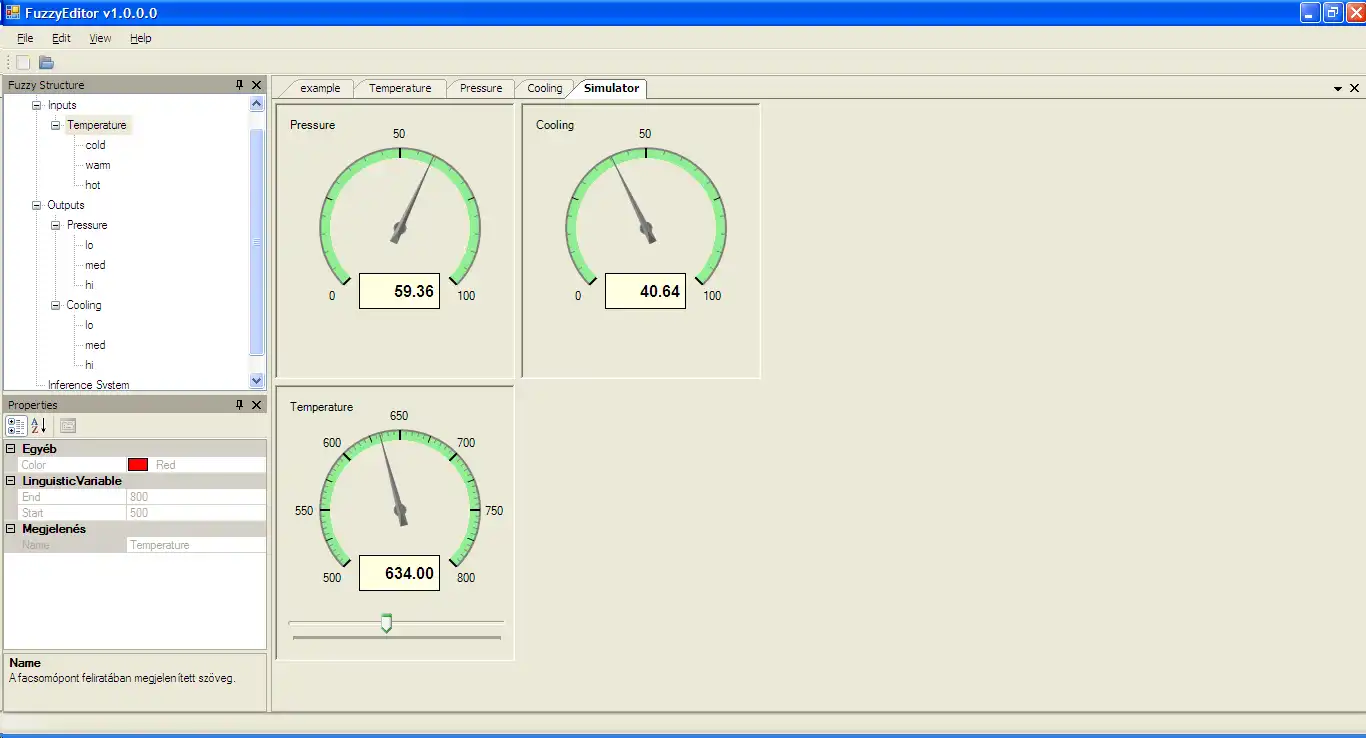Image resolution: width=1366 pixels, height=738 pixels.
Task: Click the End property value 800
Action: tap(196, 497)
